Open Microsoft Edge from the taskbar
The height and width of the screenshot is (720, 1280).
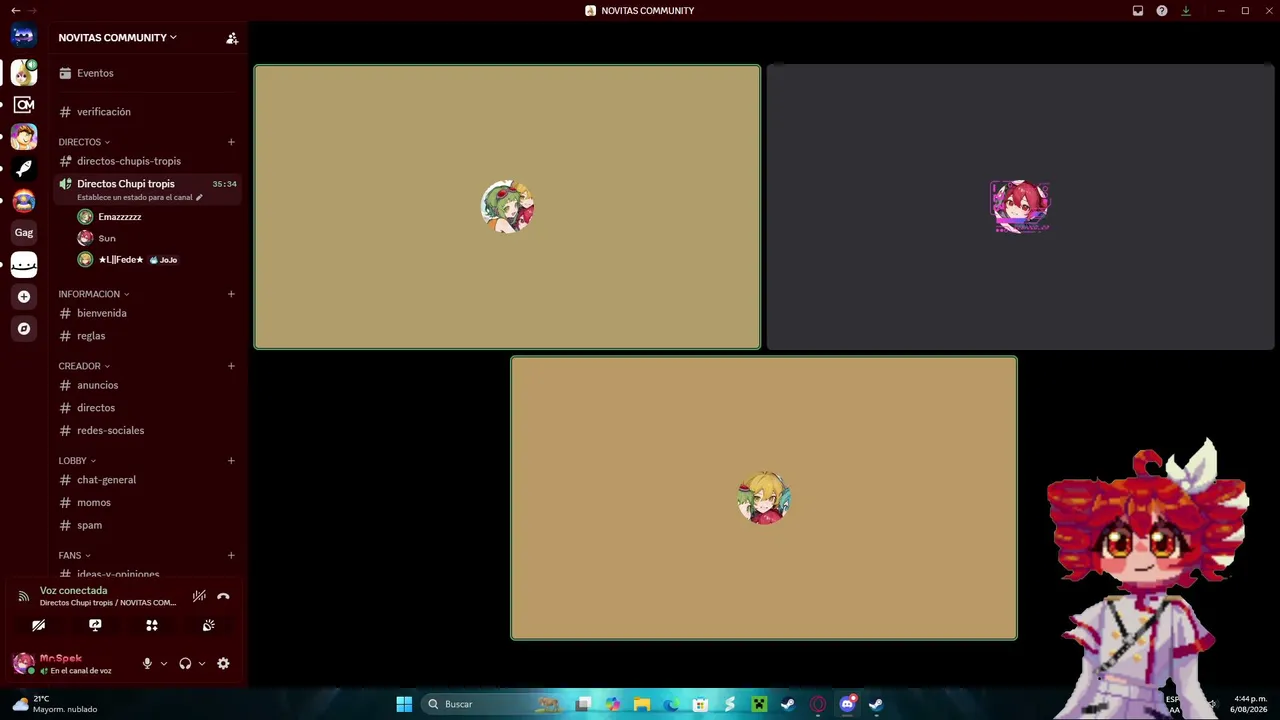pos(671,704)
